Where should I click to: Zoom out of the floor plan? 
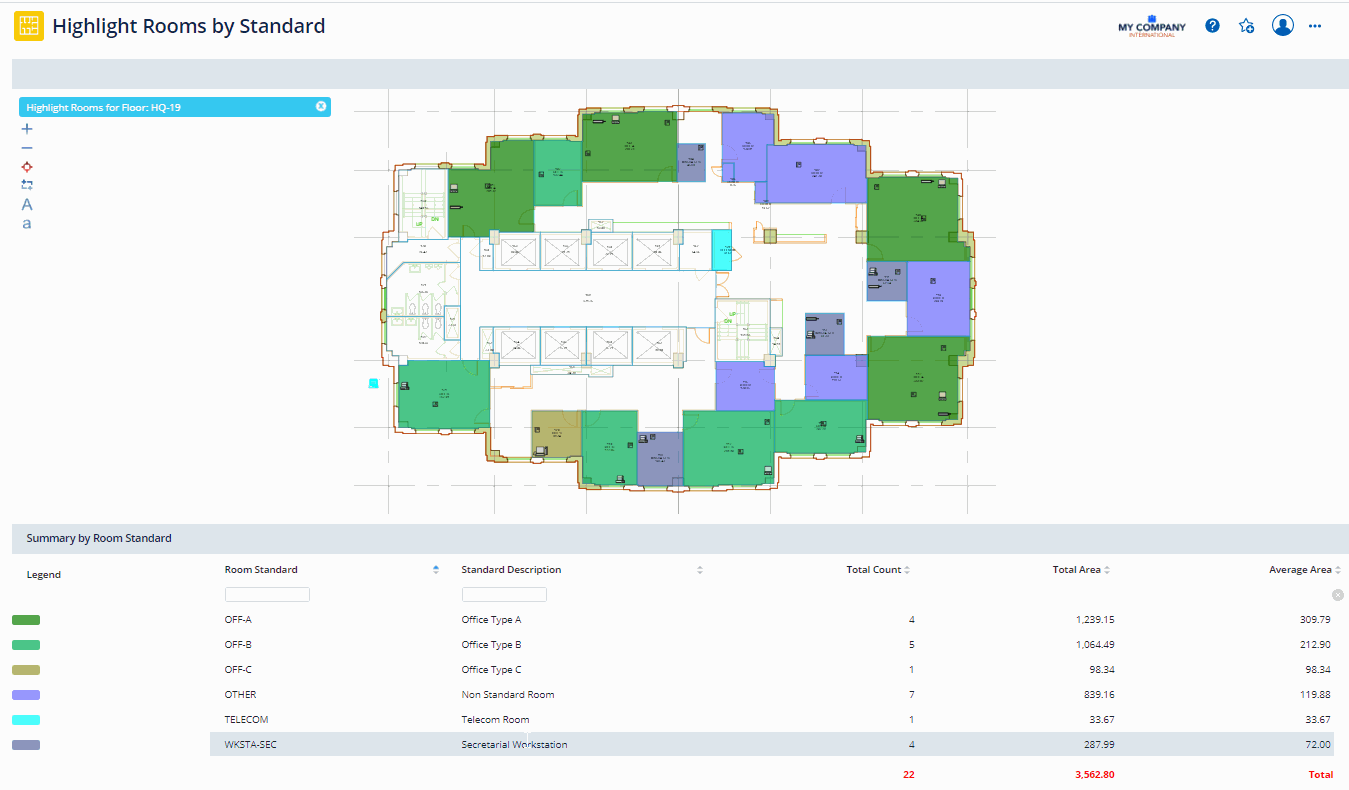pyautogui.click(x=27, y=148)
